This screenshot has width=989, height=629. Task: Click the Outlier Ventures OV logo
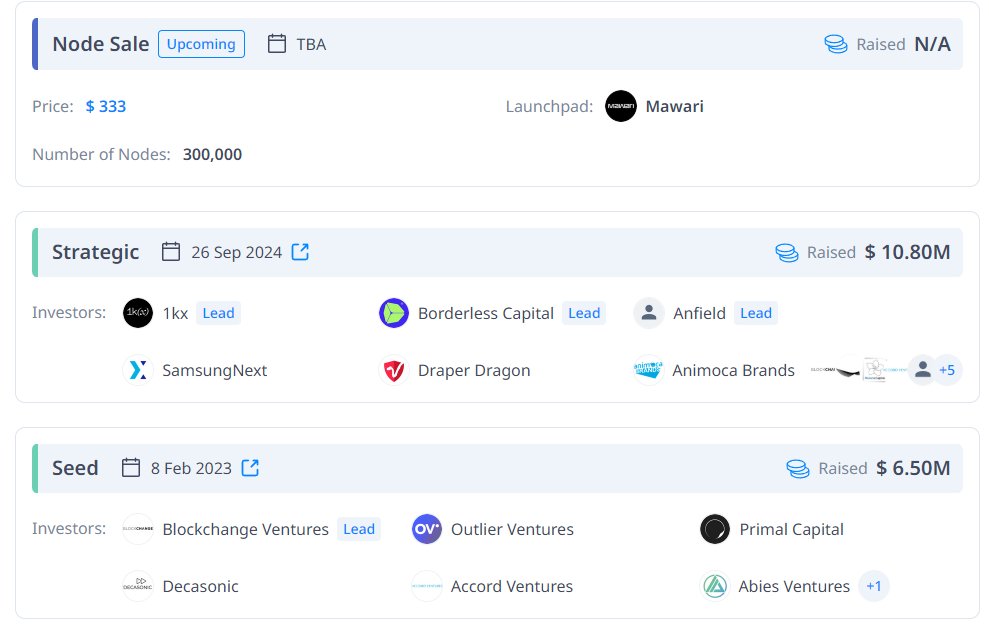pos(426,529)
